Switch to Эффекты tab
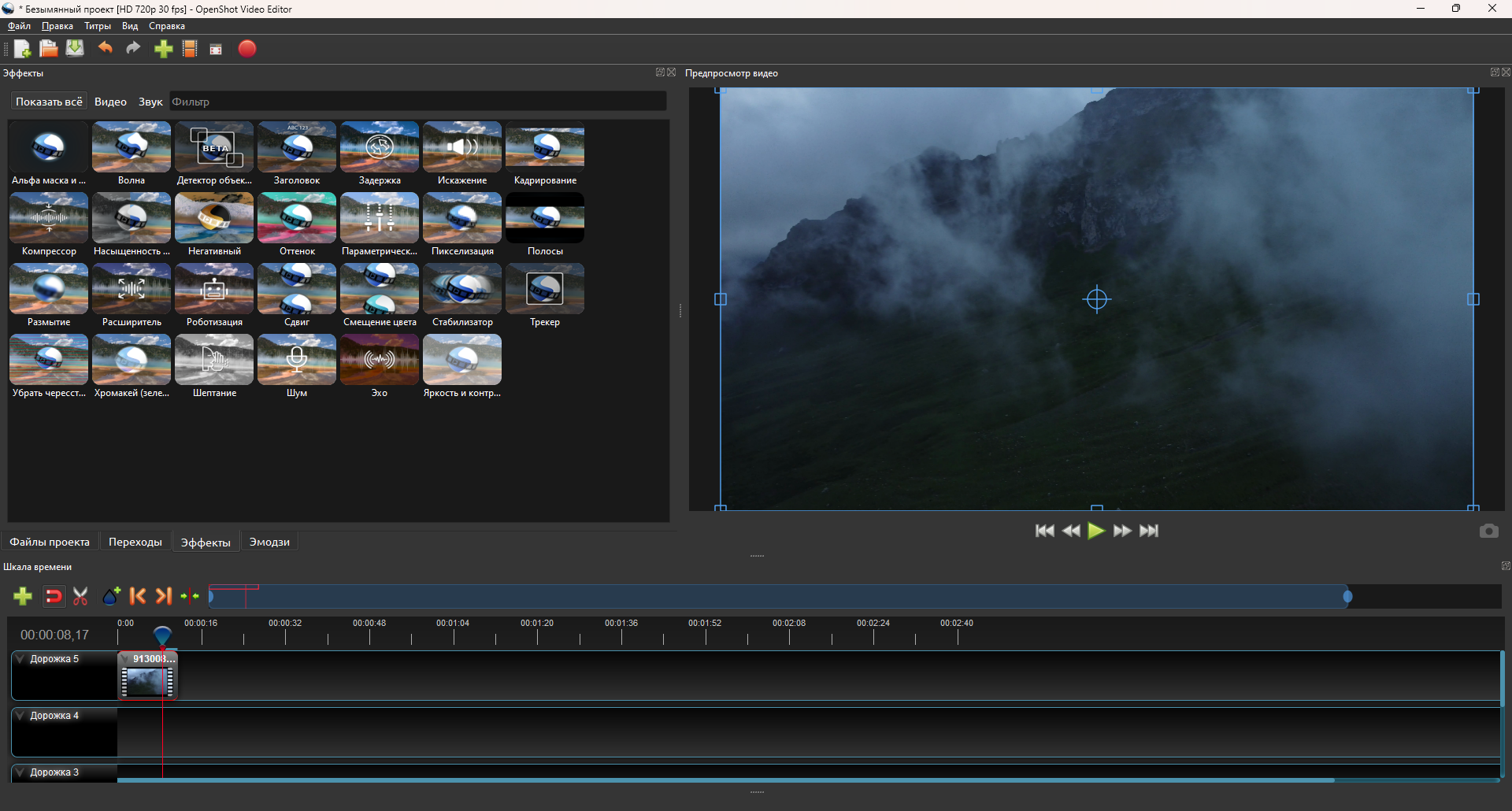Viewport: 1512px width, 811px height. click(x=206, y=542)
